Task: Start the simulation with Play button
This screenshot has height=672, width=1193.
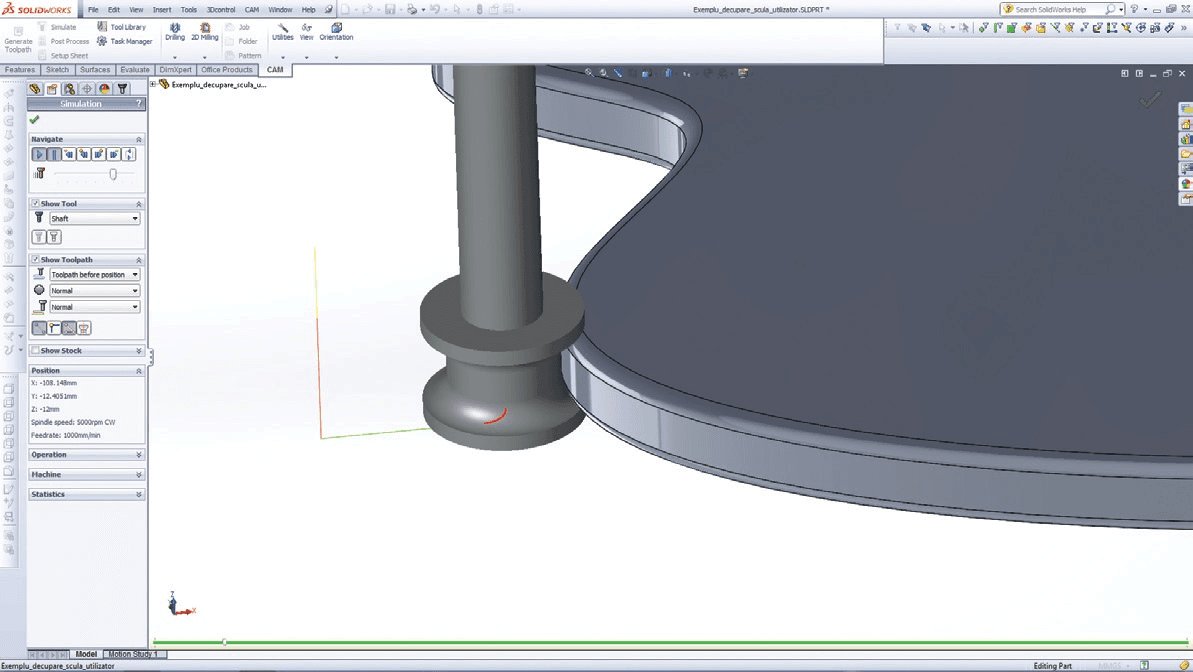Action: (x=39, y=154)
